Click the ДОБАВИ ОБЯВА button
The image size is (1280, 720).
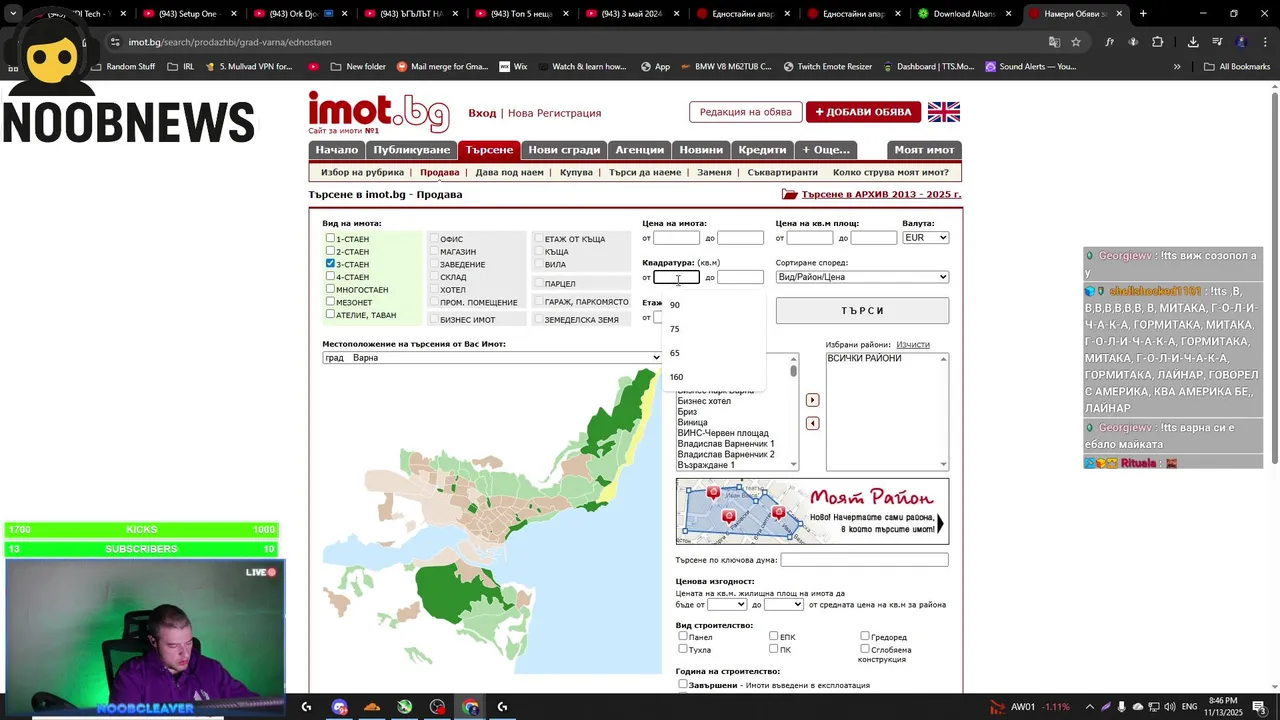[863, 112]
